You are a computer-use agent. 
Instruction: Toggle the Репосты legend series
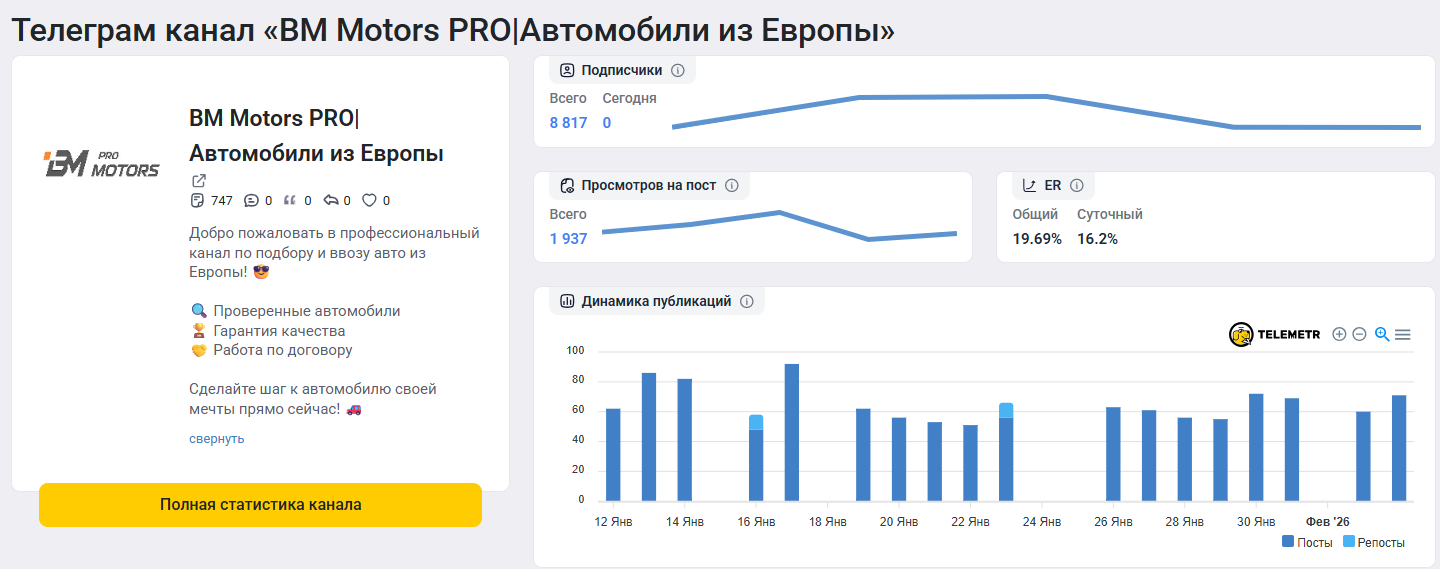[1373, 542]
